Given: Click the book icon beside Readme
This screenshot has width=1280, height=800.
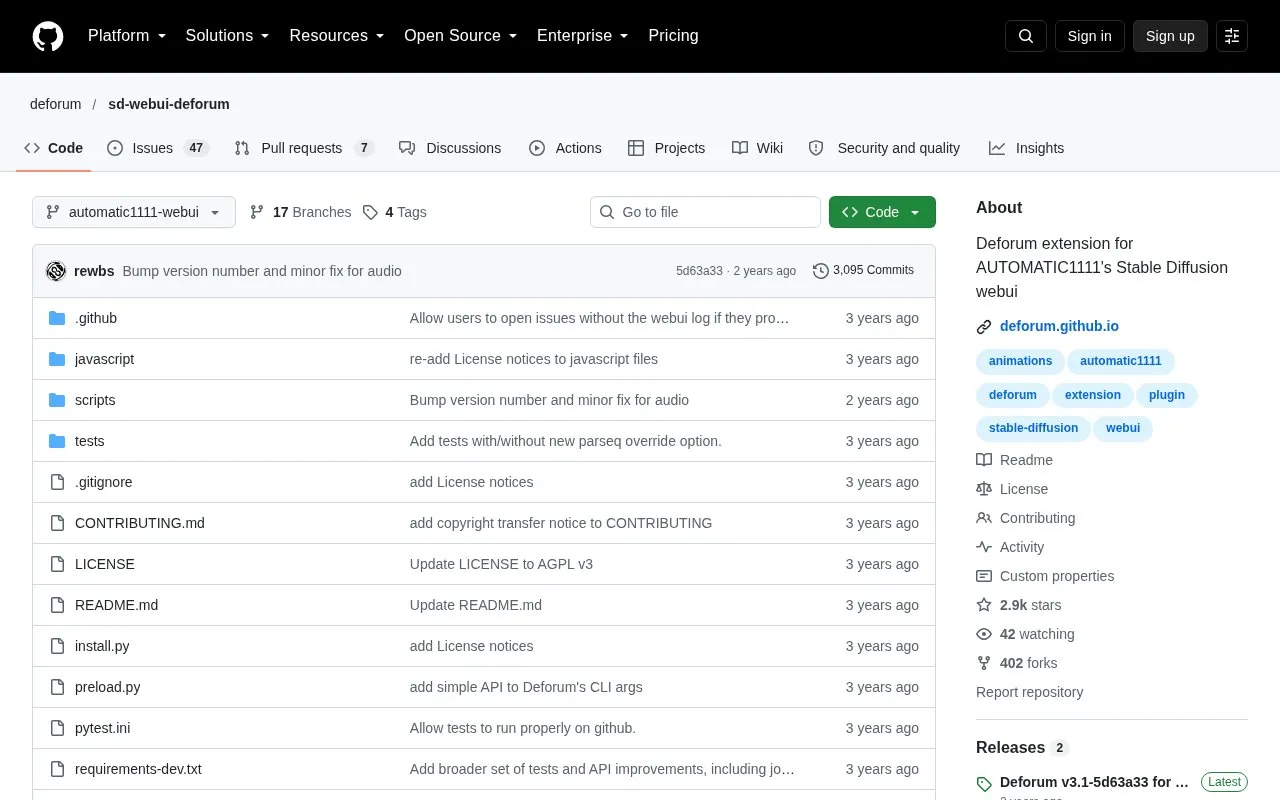Looking at the screenshot, I should tap(984, 460).
